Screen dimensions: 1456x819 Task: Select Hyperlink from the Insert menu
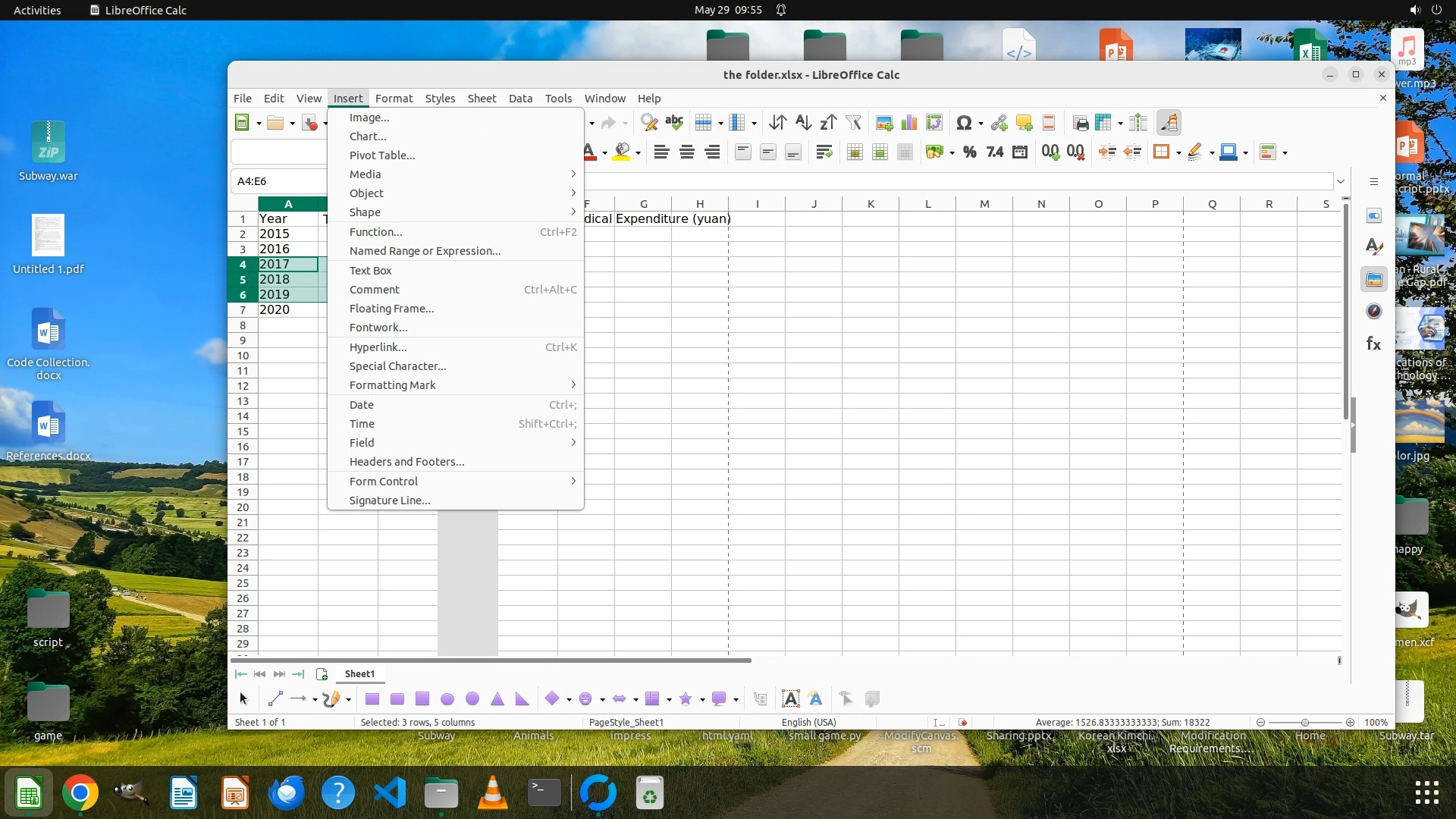click(378, 347)
